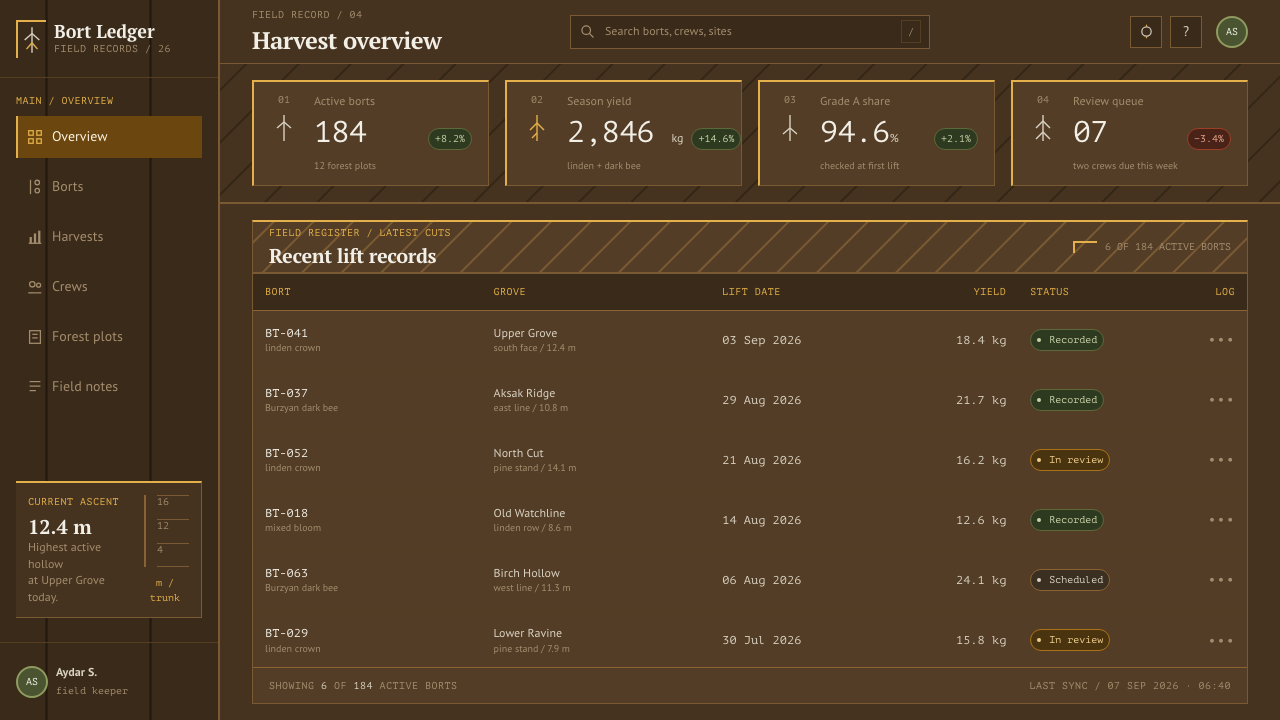Open log menu for BT-063 row
The image size is (1280, 720).
tap(1221, 580)
